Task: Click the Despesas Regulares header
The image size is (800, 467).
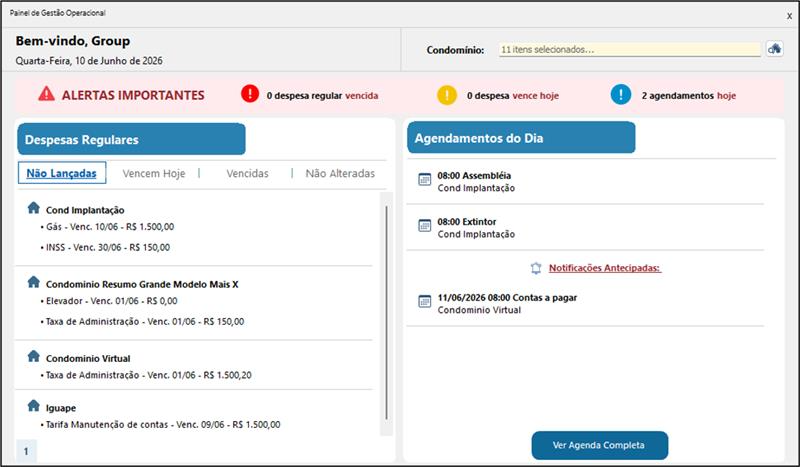Action: click(131, 139)
